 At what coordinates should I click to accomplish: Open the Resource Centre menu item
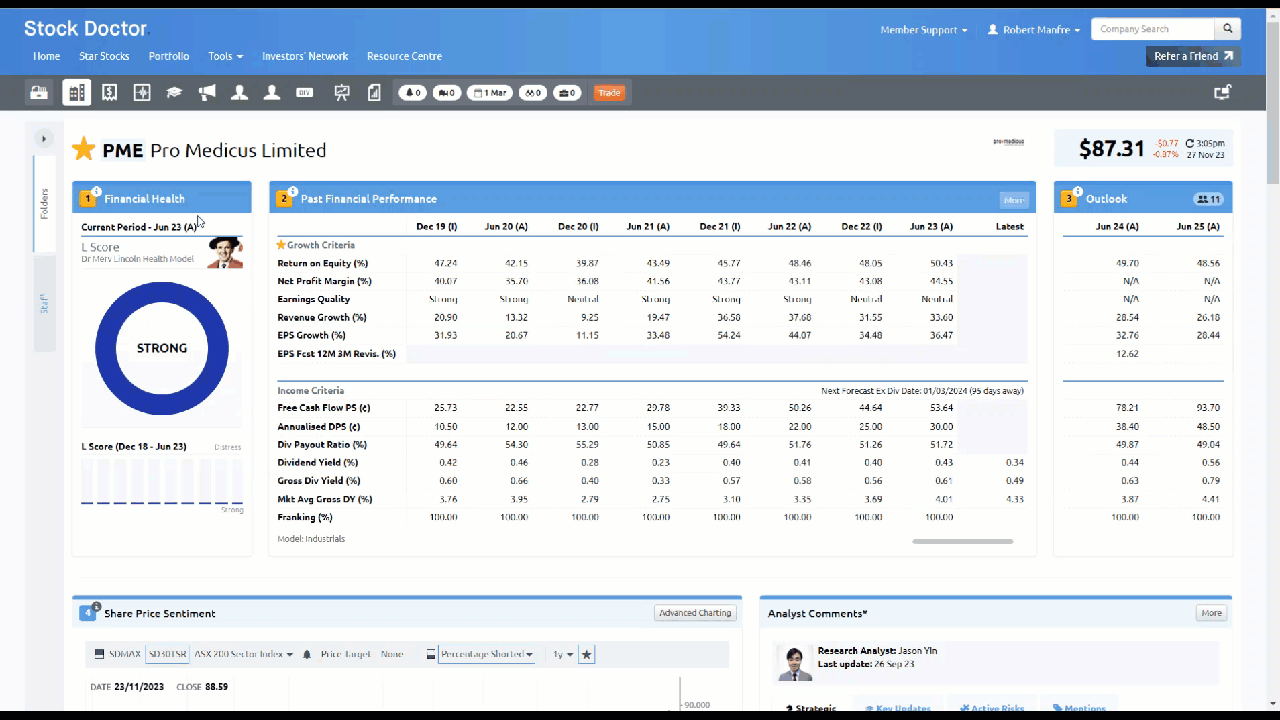[404, 56]
